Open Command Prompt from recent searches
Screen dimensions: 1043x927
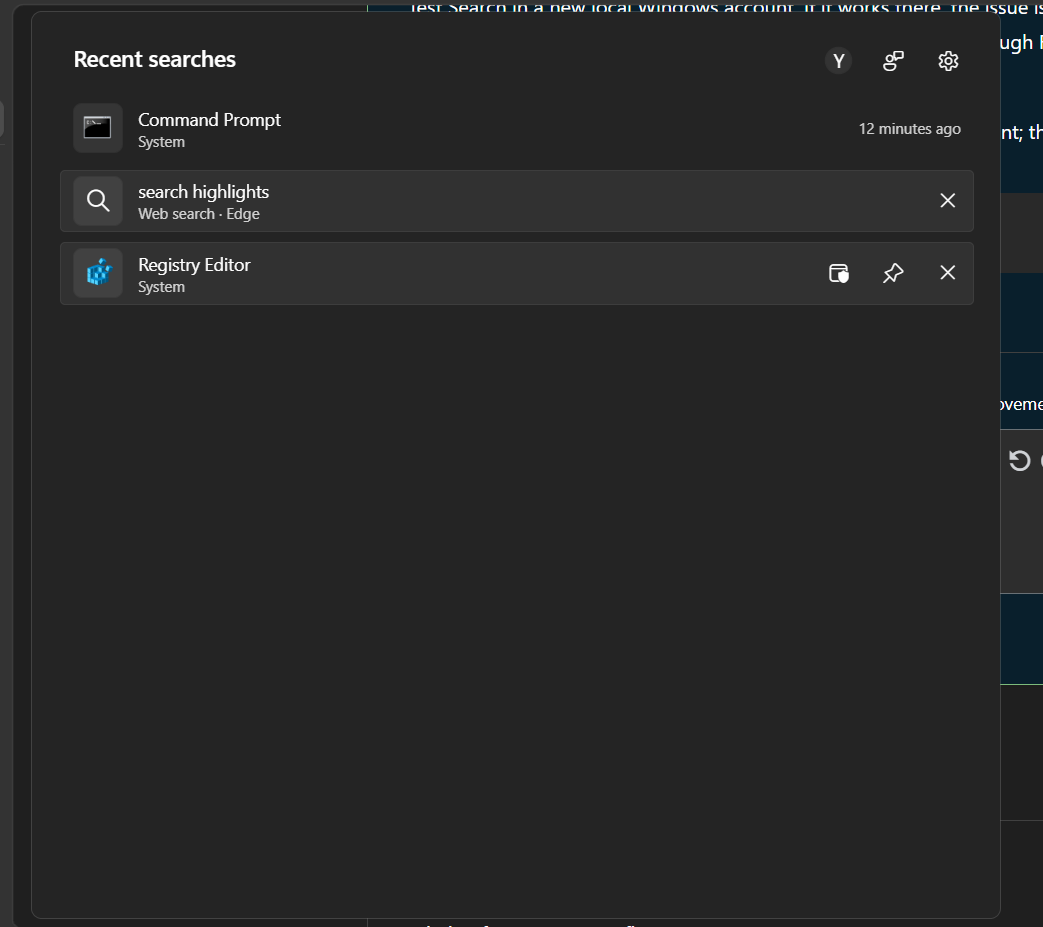pos(517,128)
